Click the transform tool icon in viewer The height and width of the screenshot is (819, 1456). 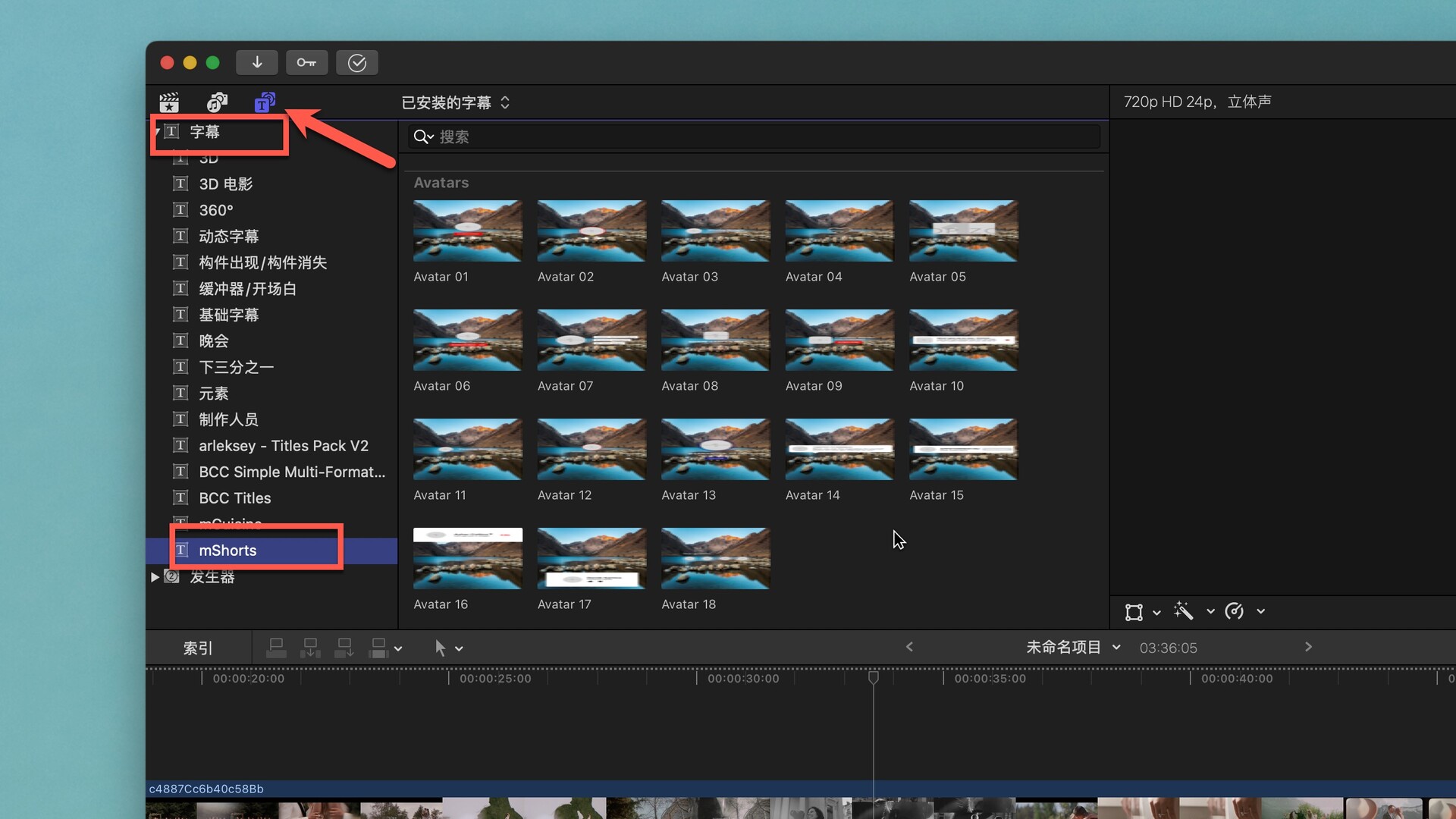click(x=1134, y=612)
